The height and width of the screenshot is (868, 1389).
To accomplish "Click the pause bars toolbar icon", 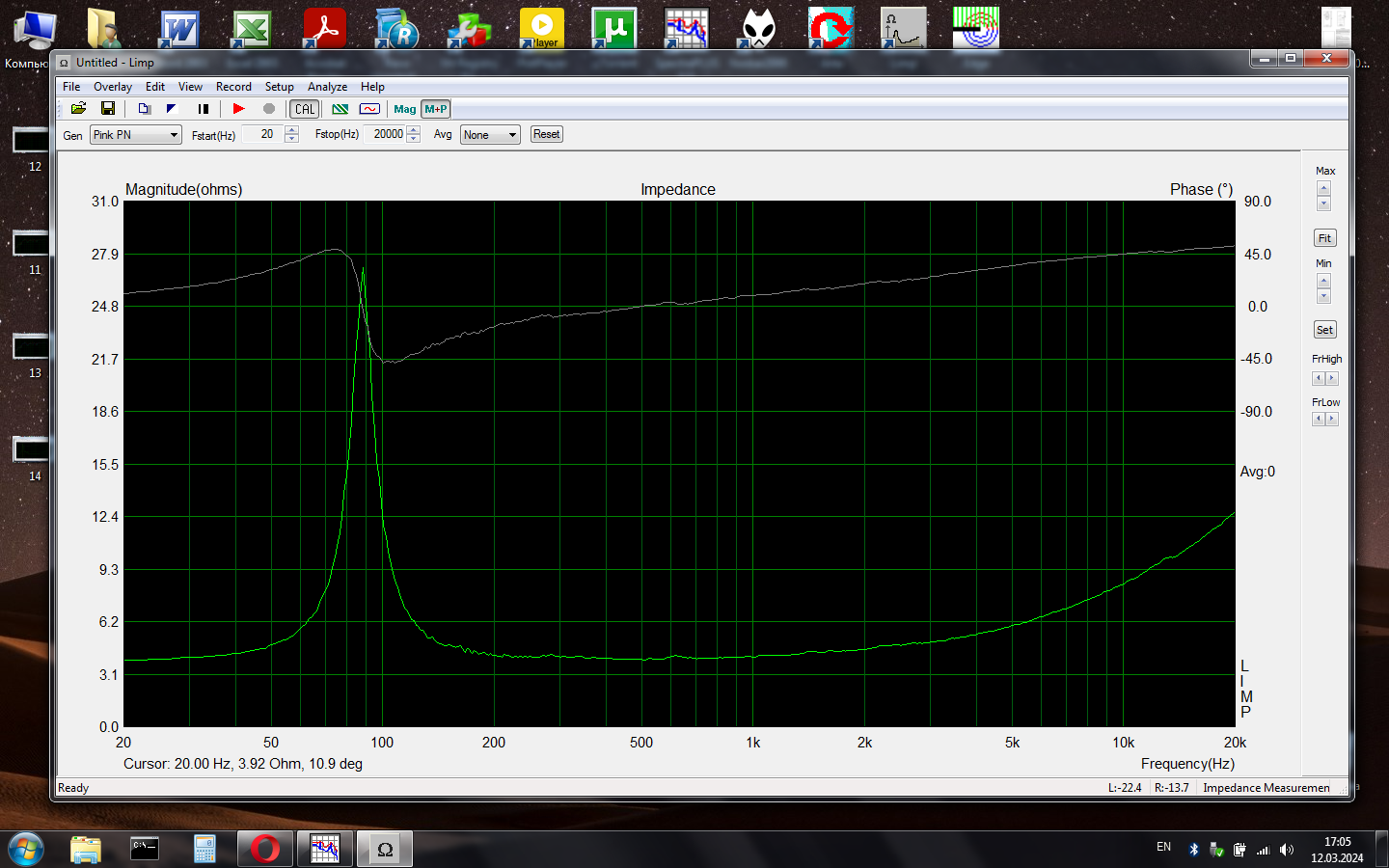I will [x=203, y=109].
